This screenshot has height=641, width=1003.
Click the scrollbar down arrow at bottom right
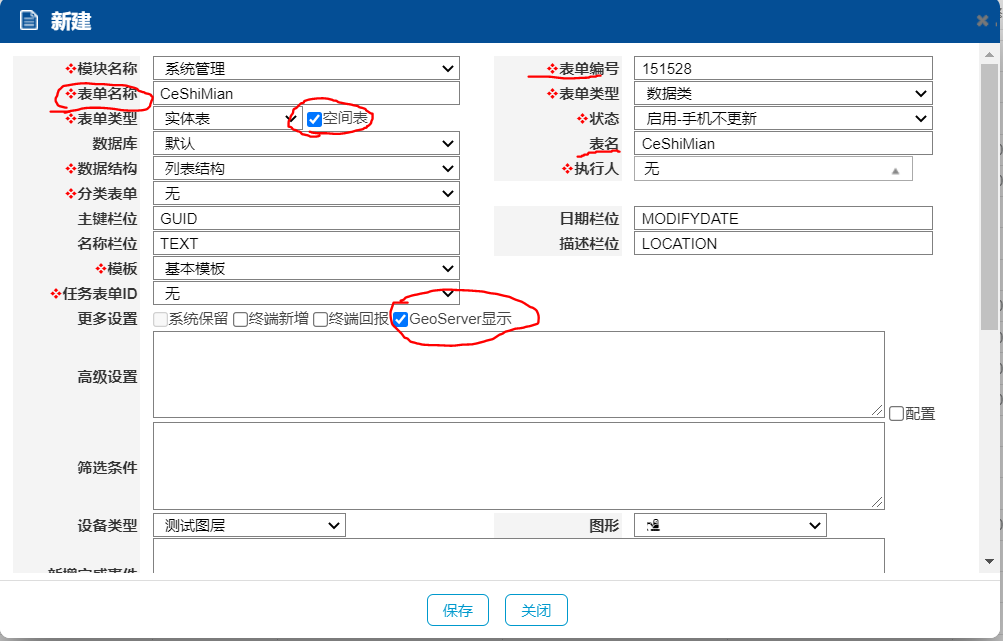tap(989, 561)
